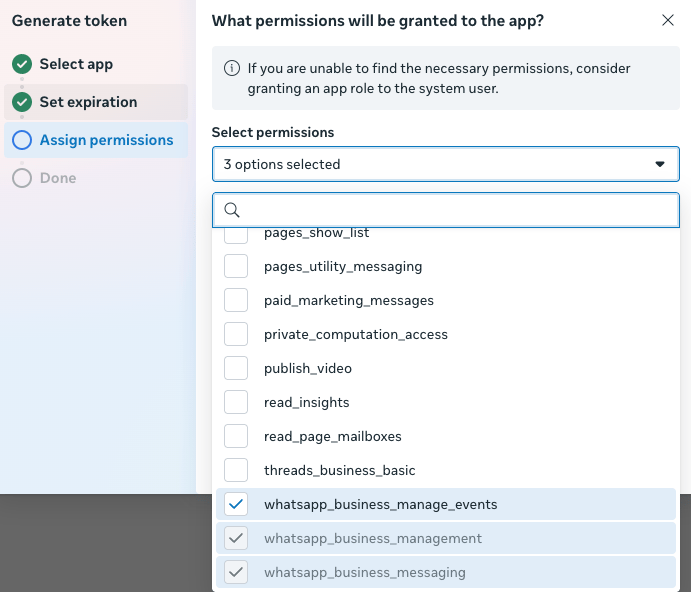Click the whatsapp_business_management label text
Viewport: 691px width, 592px height.
click(373, 538)
